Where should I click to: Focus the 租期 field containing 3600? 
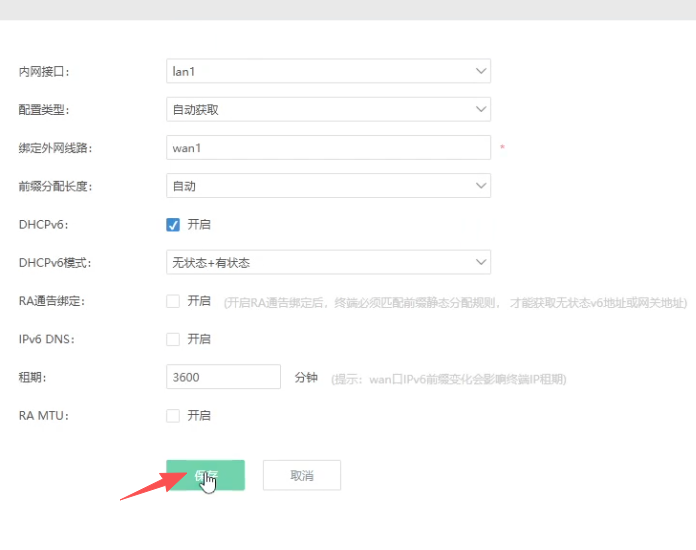coord(223,377)
